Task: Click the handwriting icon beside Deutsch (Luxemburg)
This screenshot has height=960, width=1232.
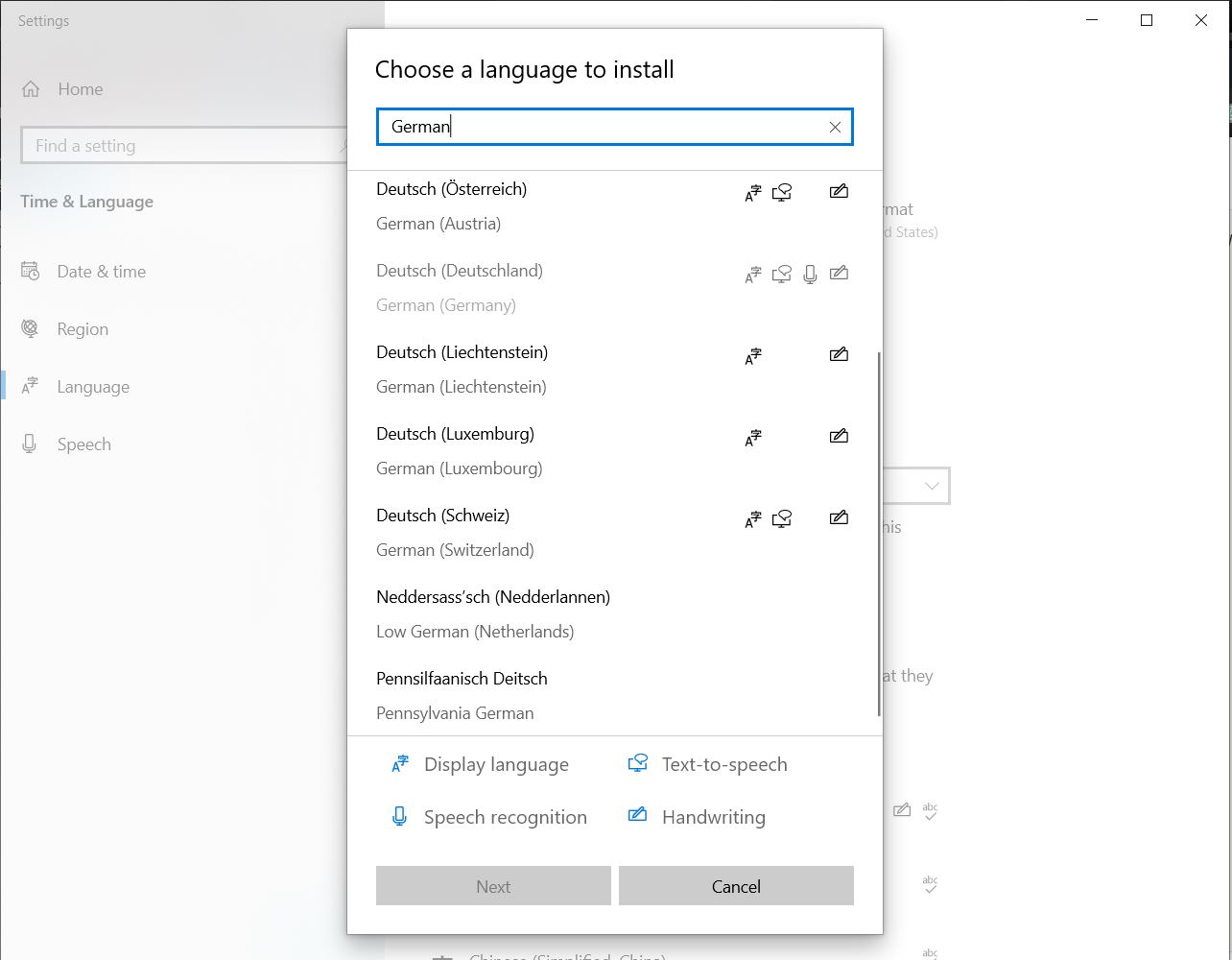Action: 839,435
